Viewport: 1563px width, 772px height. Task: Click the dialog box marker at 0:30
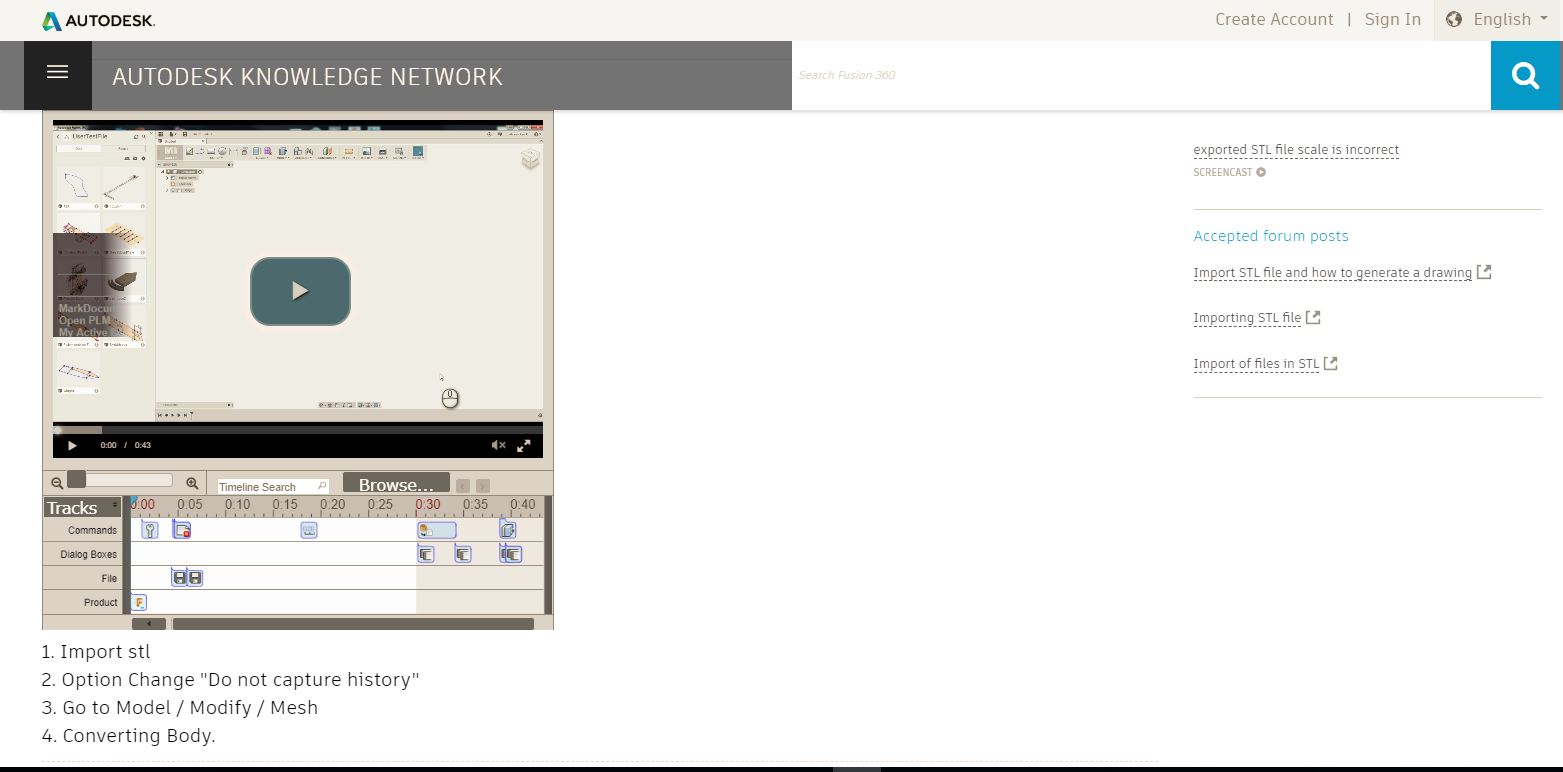click(x=426, y=554)
